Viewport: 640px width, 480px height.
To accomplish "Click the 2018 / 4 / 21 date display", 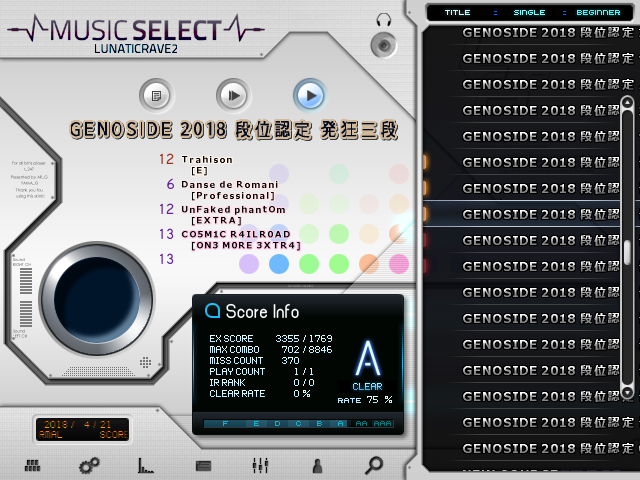I will [x=77, y=424].
